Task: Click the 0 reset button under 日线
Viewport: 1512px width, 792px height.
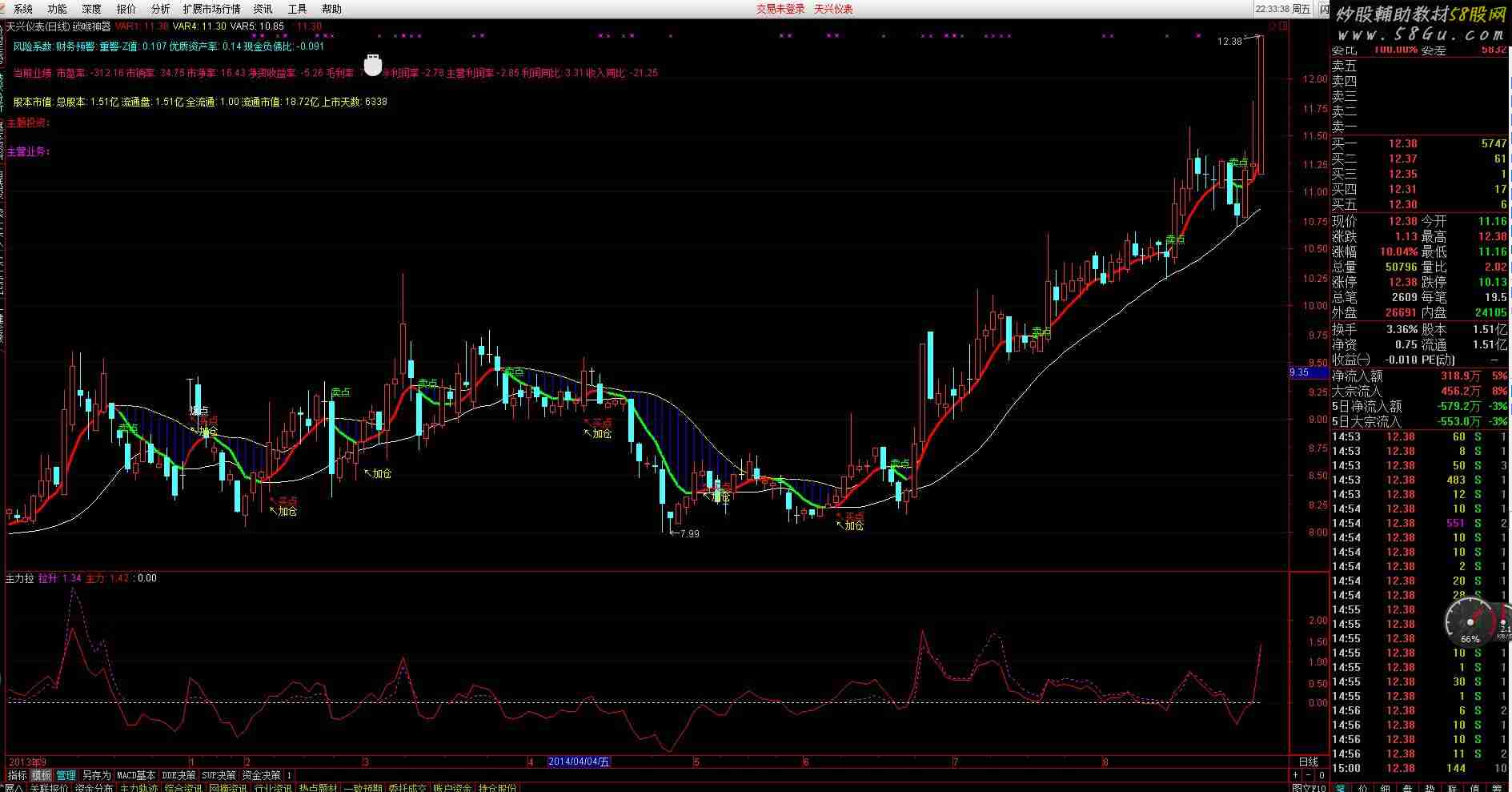Action: [1321, 775]
